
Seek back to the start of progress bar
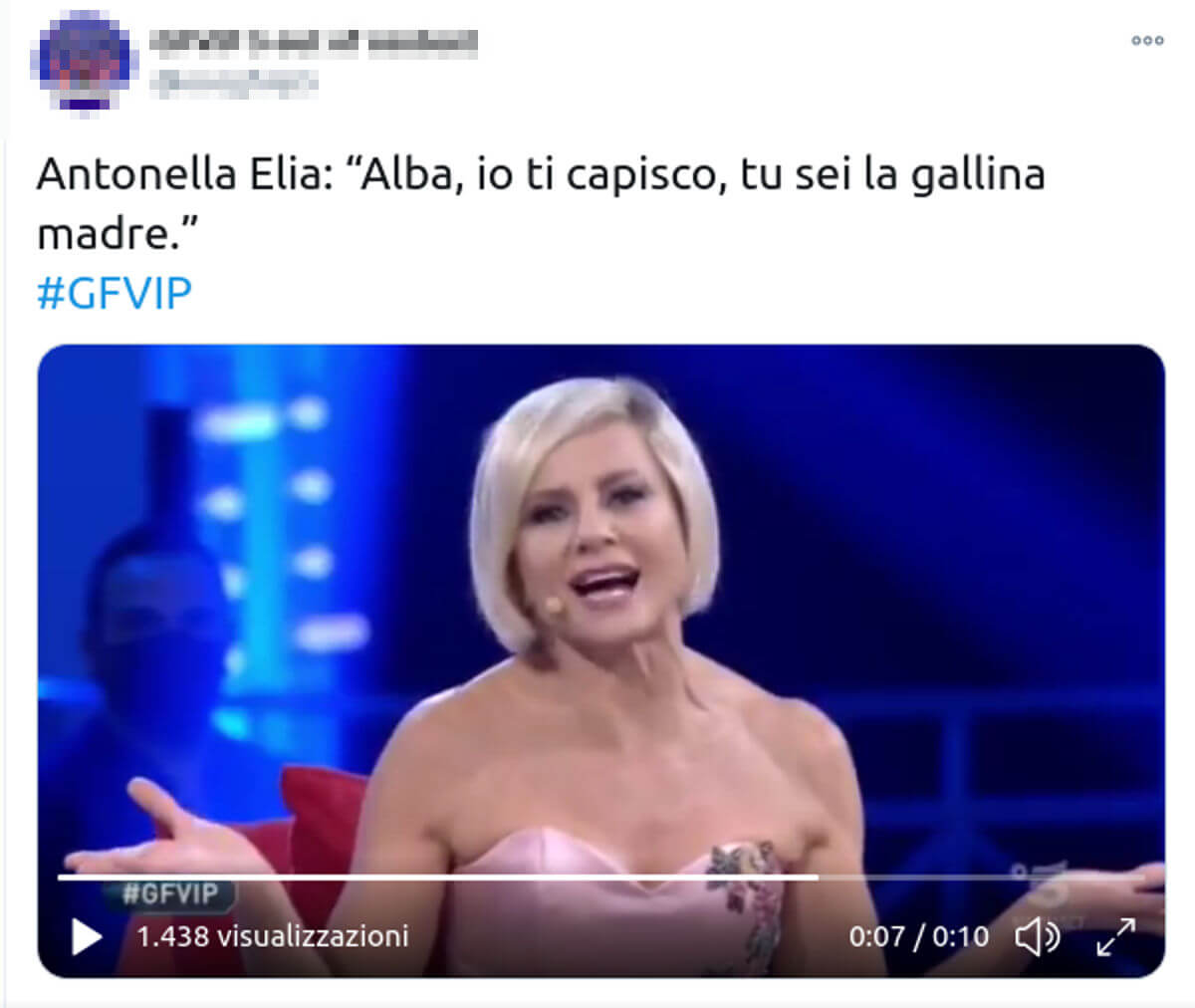[61, 878]
